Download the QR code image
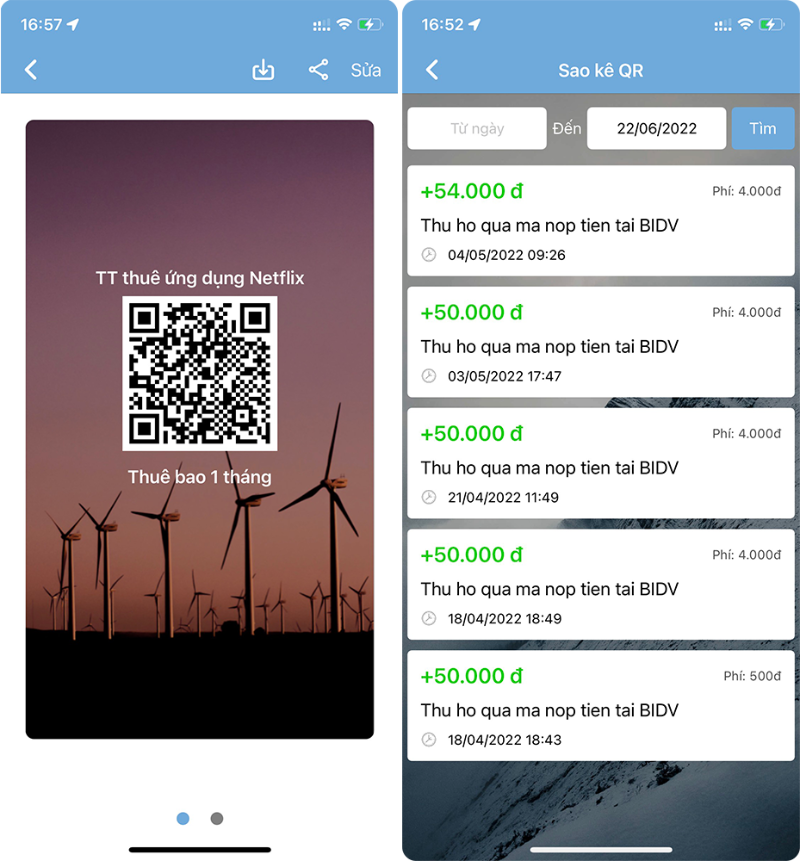800x861 pixels. coord(263,70)
